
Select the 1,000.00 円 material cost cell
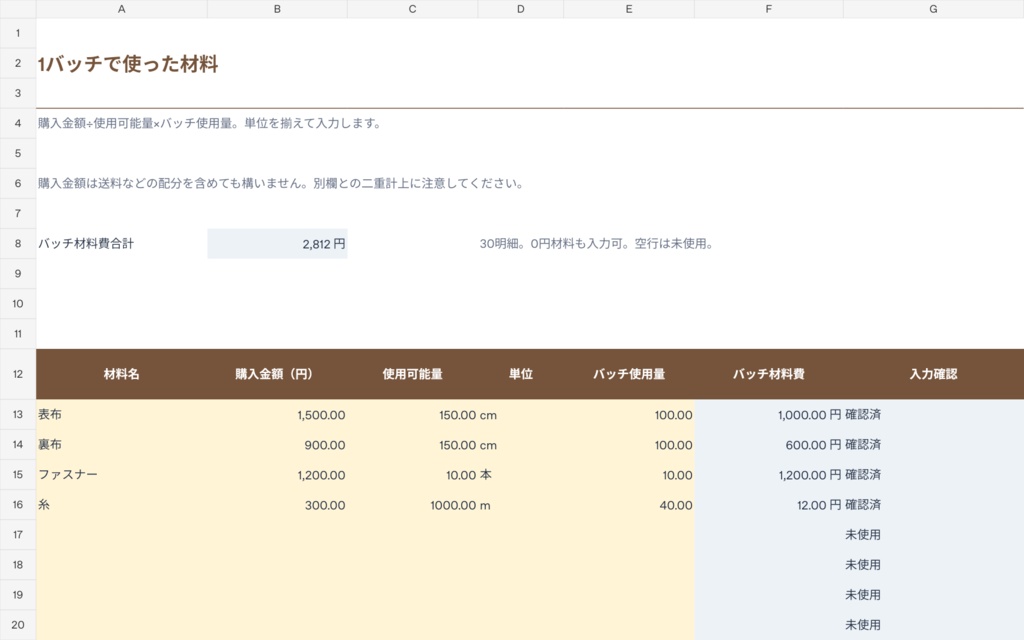coord(769,415)
